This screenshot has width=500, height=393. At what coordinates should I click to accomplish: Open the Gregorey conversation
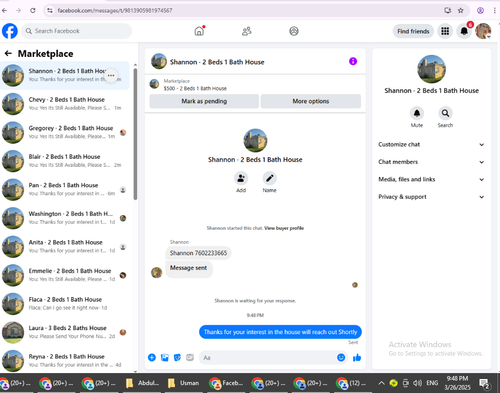(65, 132)
